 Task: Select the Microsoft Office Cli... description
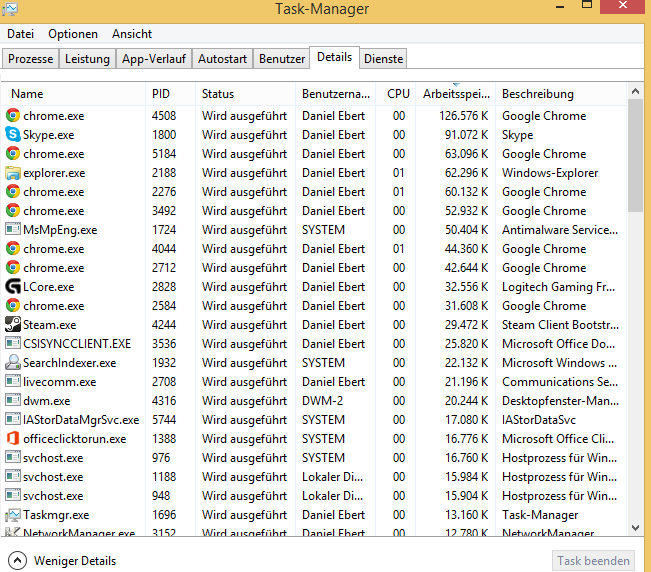click(x=558, y=439)
